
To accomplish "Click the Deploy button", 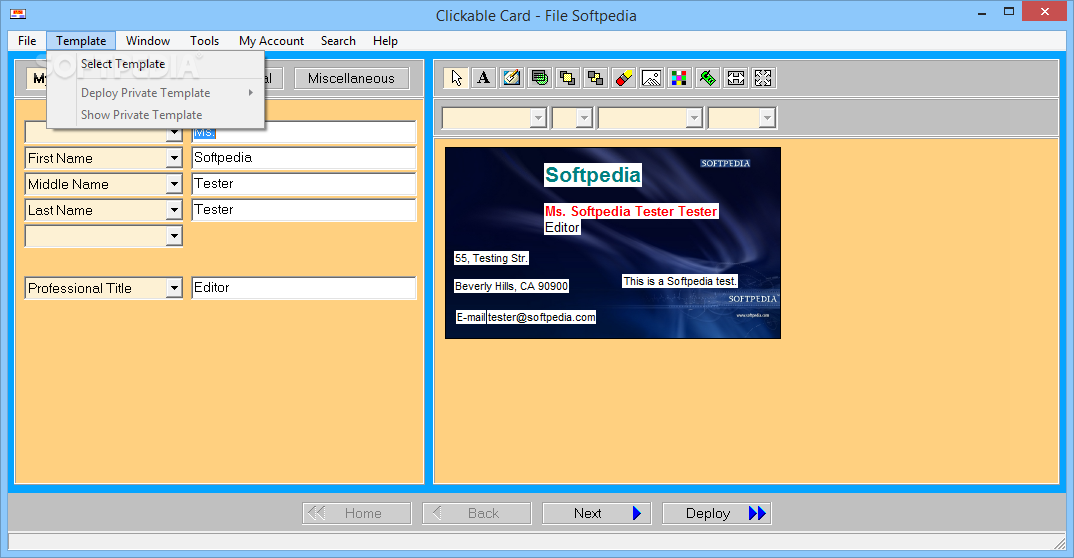I will coord(716,513).
